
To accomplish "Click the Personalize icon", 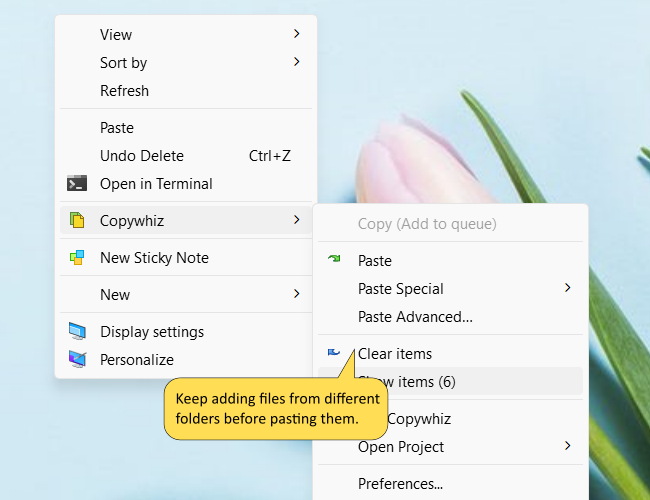I will [x=77, y=360].
